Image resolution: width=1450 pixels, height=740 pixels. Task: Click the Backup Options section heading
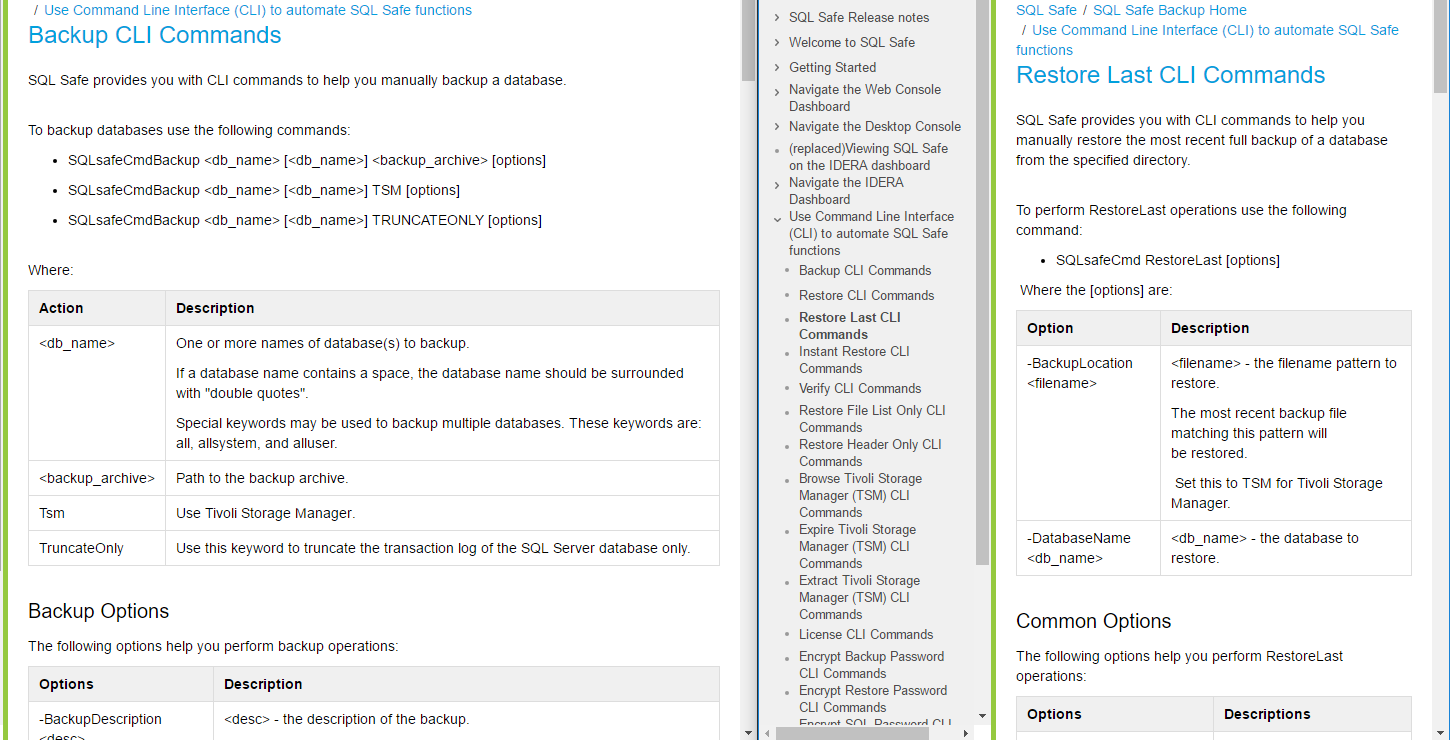(x=98, y=611)
